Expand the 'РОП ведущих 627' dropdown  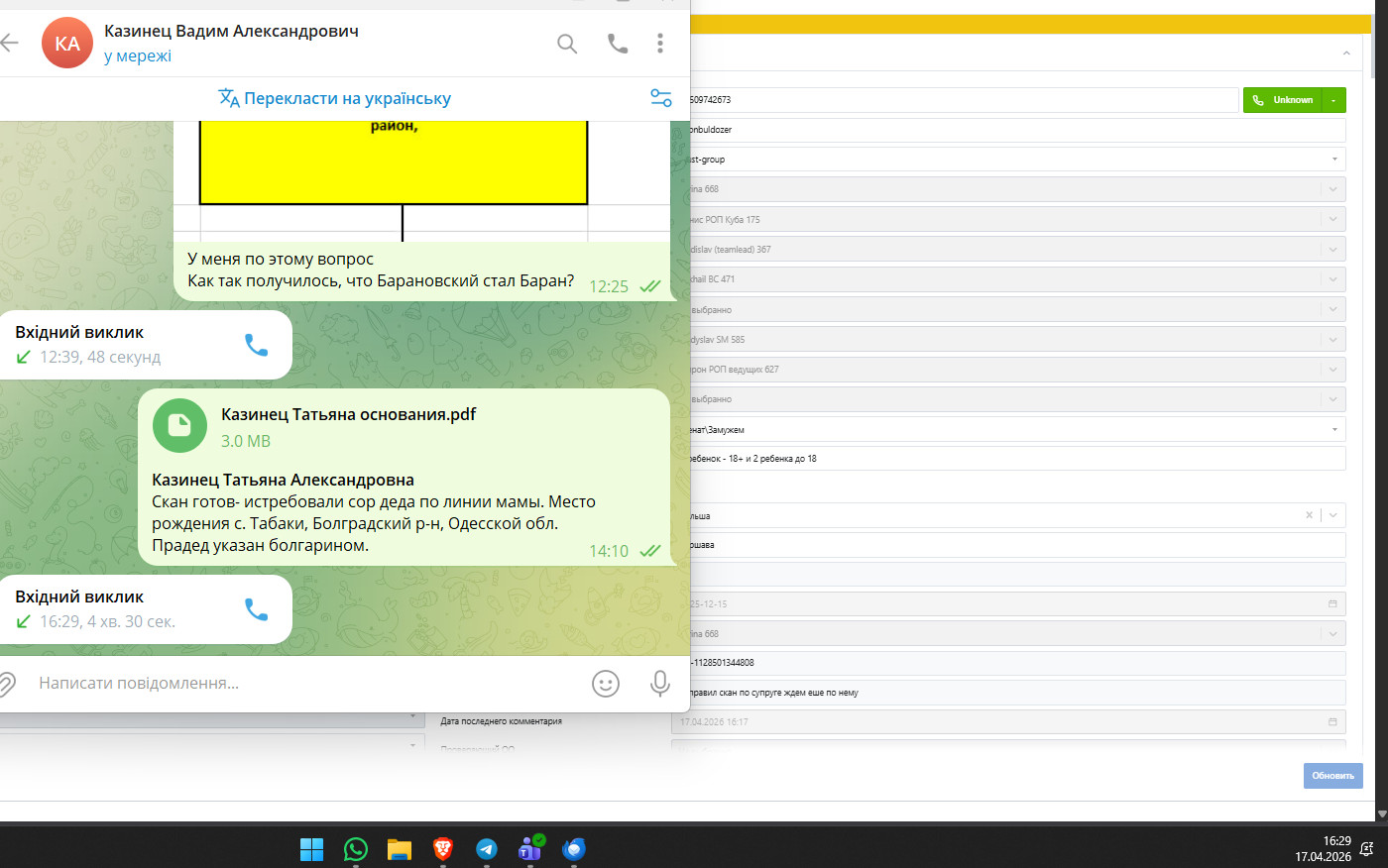pyautogui.click(x=1333, y=370)
